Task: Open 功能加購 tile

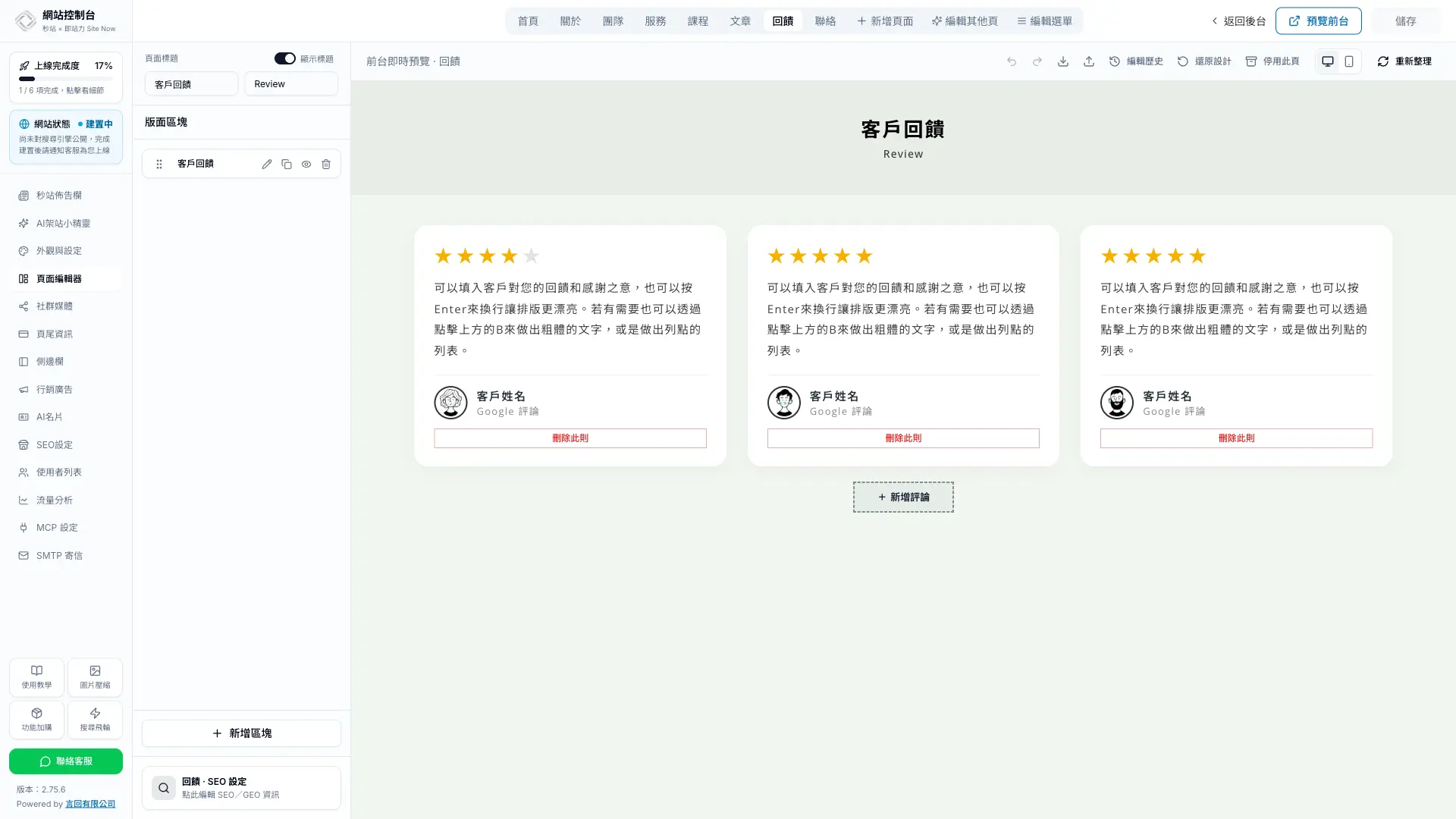Action: click(x=36, y=720)
